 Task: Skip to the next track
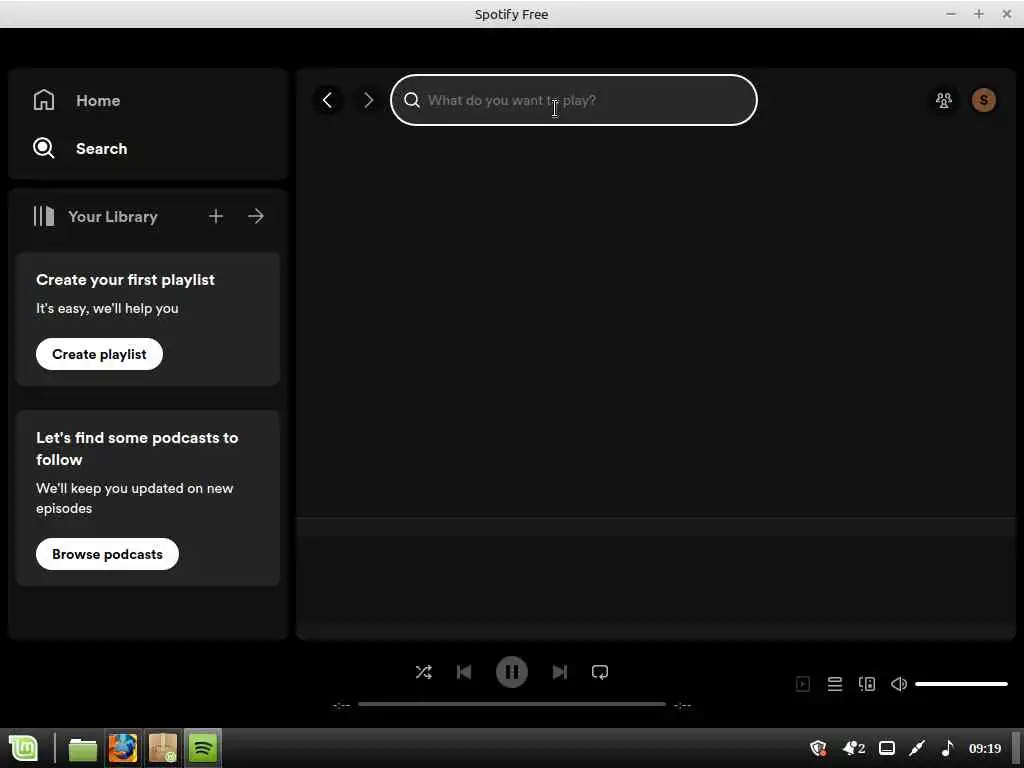point(560,672)
